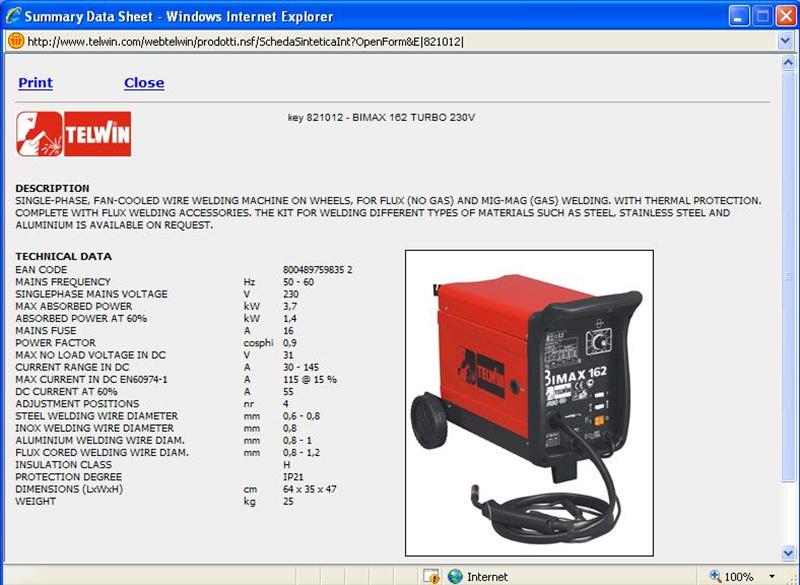Click the Print link
The height and width of the screenshot is (585, 800).
(35, 83)
